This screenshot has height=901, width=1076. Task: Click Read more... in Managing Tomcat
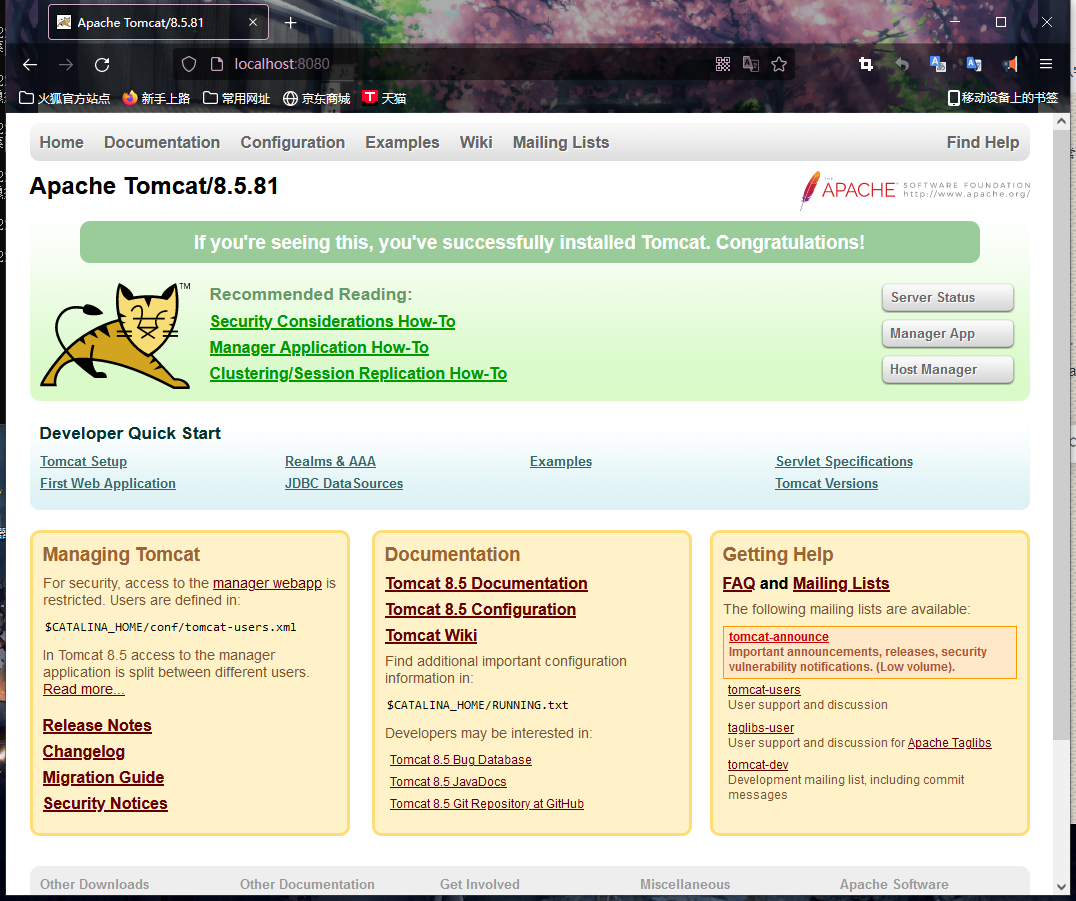pos(84,689)
